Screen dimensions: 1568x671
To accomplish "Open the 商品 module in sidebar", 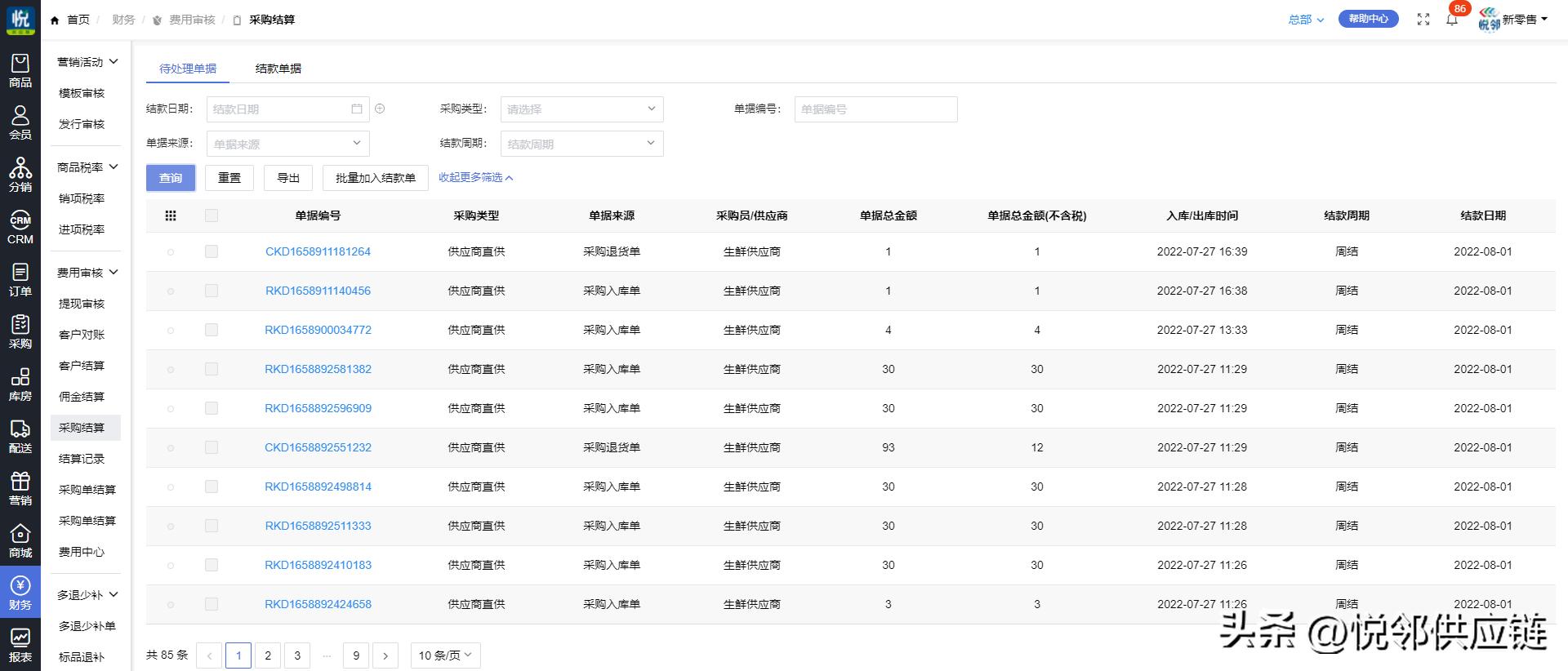I will [20, 70].
